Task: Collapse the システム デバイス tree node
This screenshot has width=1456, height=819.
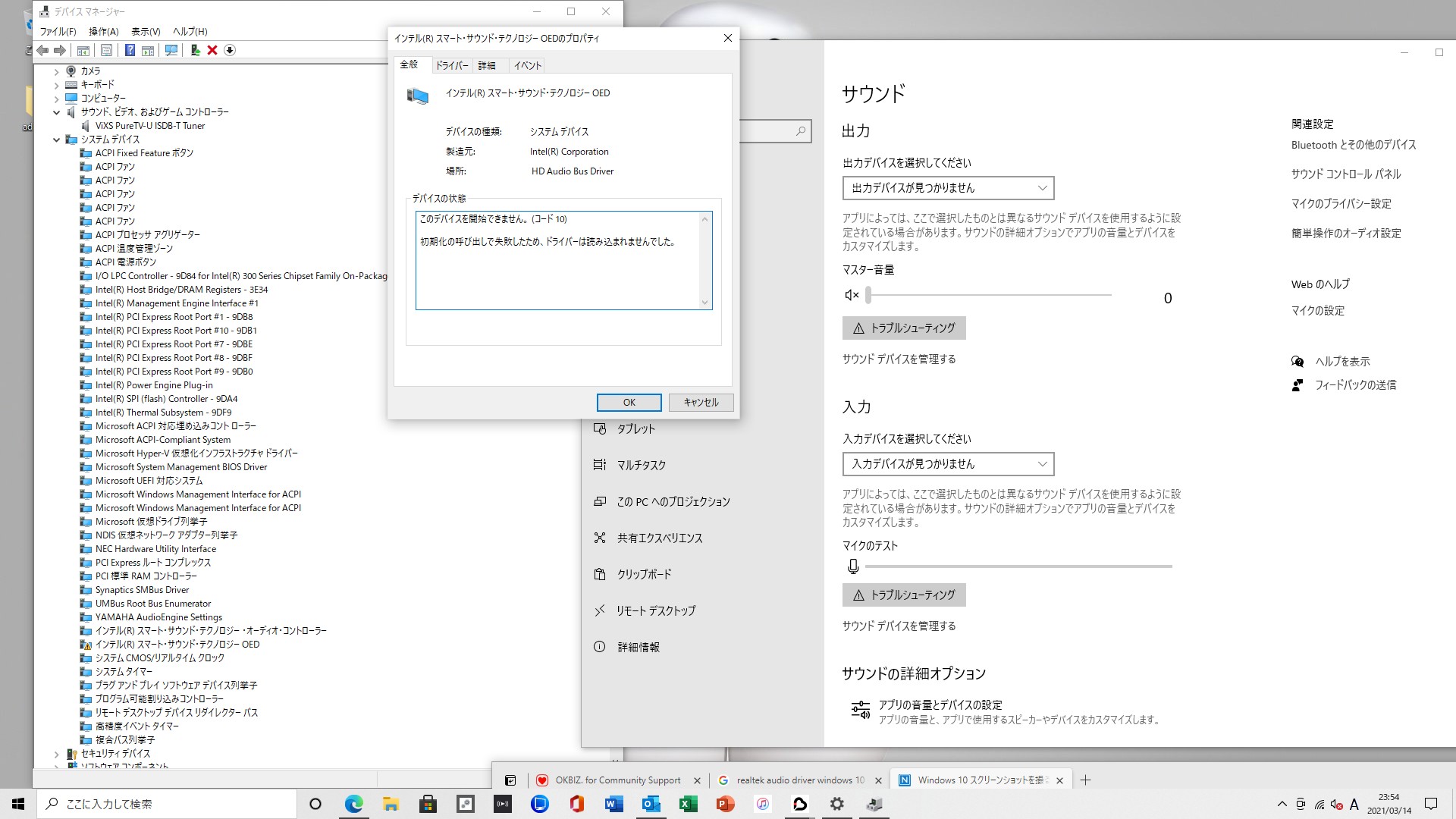Action: tap(56, 140)
